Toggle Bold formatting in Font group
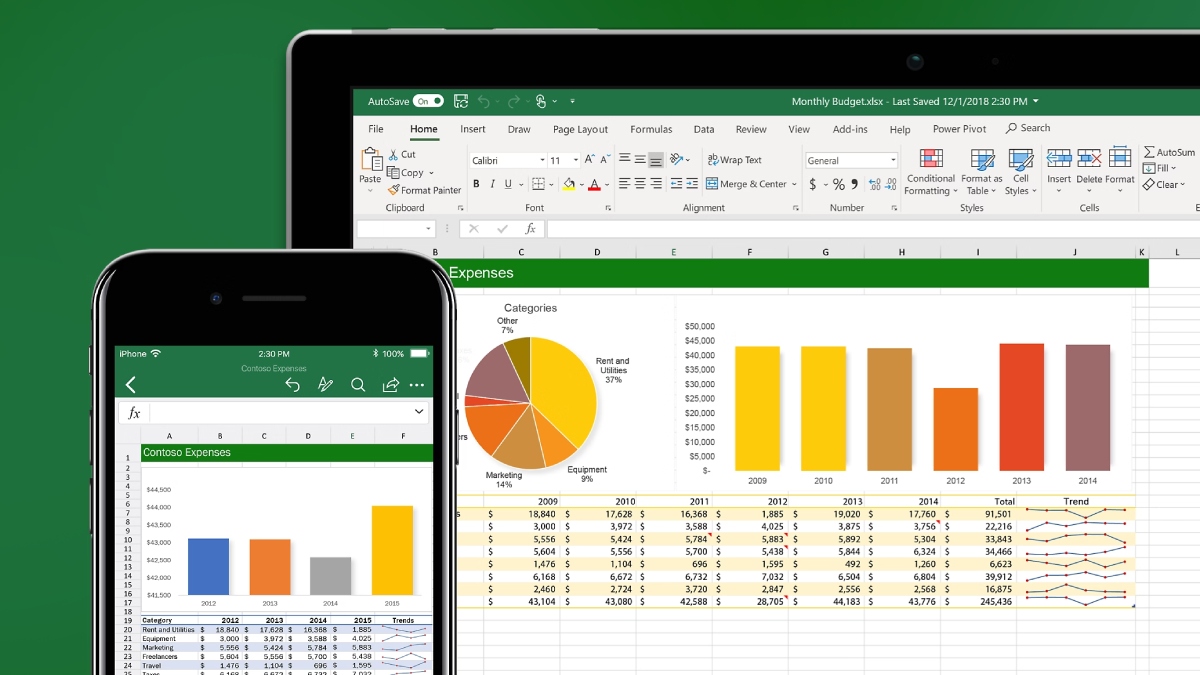Image resolution: width=1200 pixels, height=675 pixels. tap(476, 184)
